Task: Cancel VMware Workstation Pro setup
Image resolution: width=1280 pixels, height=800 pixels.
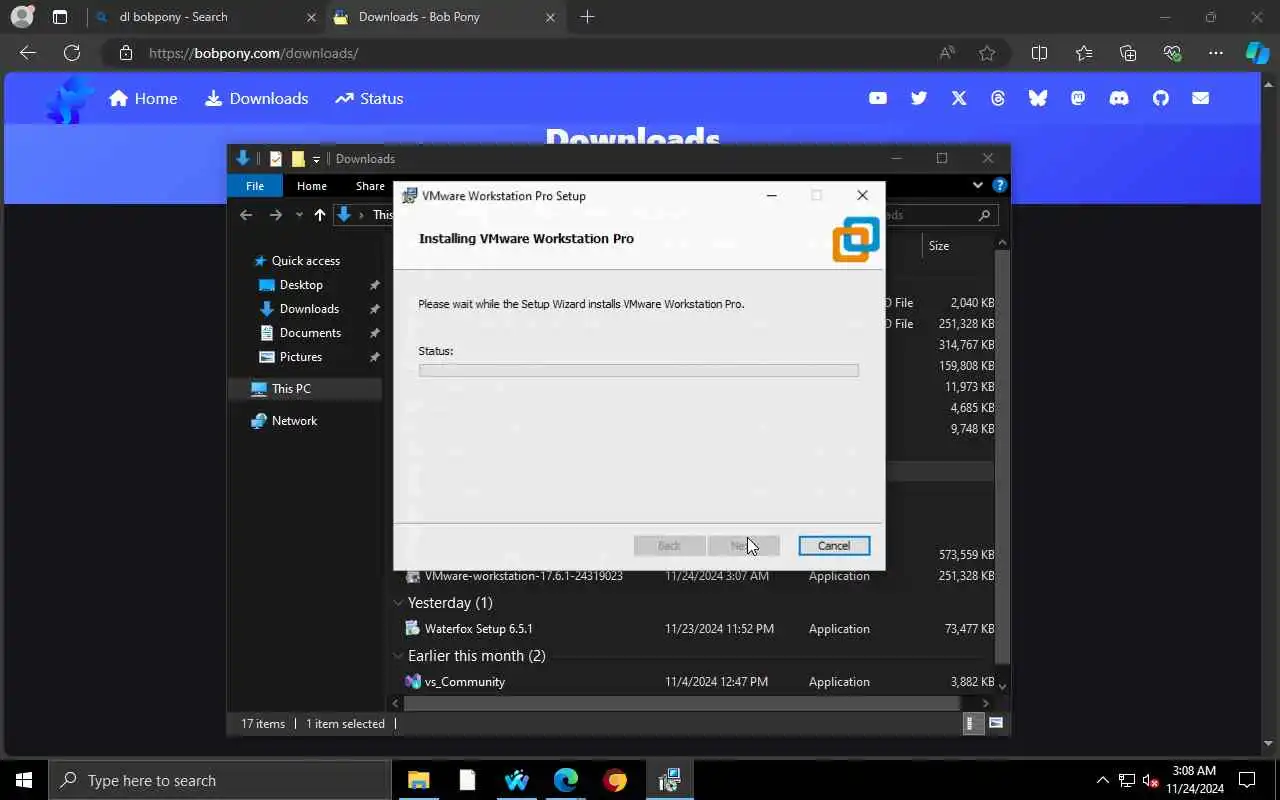Action: [834, 546]
